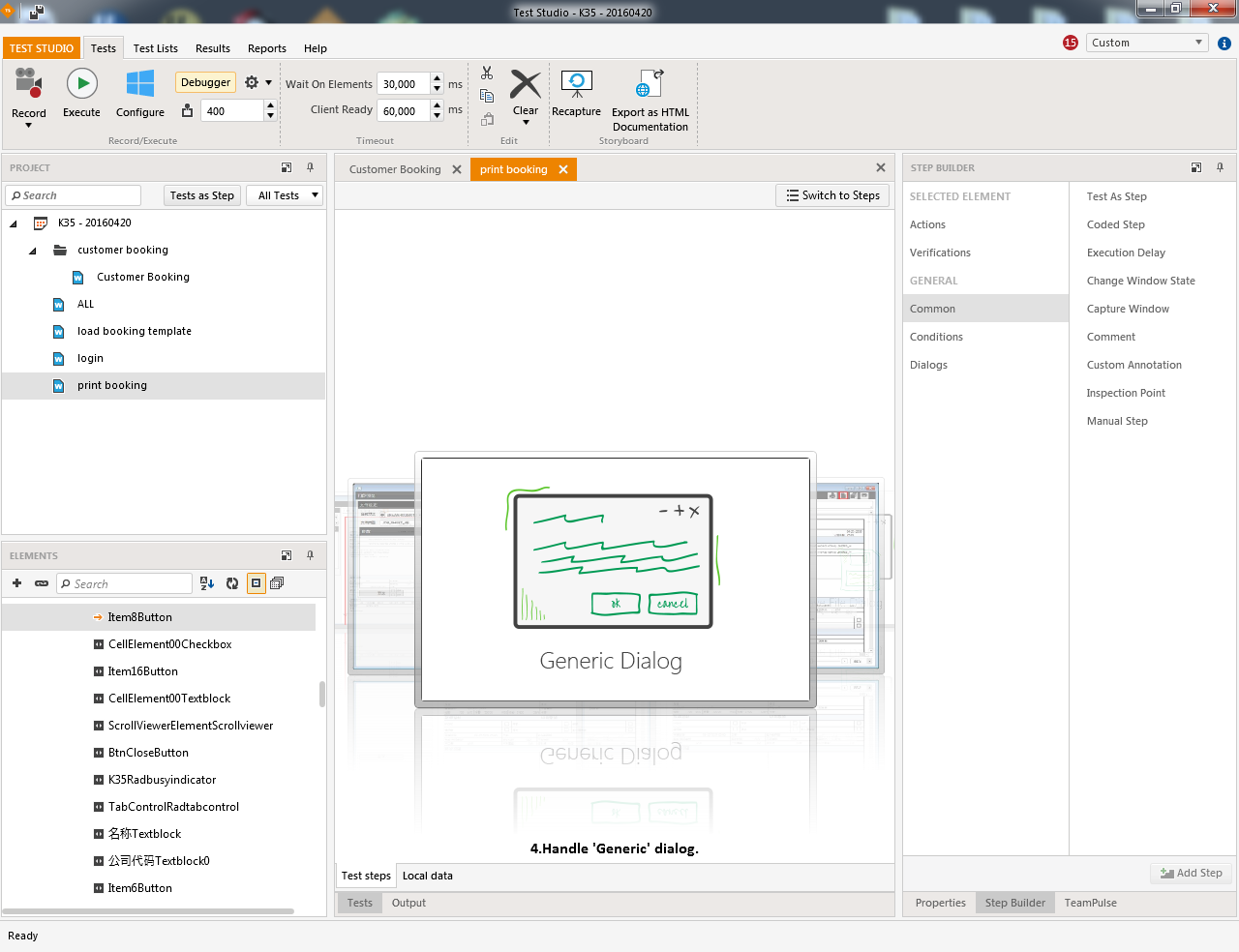Collapse the customer booking folder

click(x=33, y=251)
